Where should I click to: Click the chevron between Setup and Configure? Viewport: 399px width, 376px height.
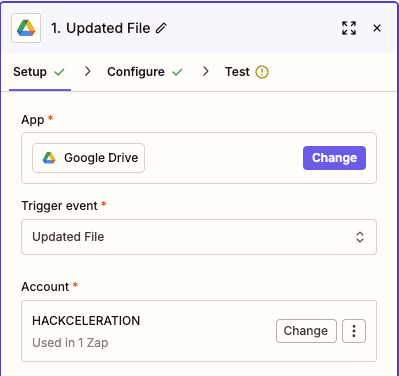click(87, 71)
